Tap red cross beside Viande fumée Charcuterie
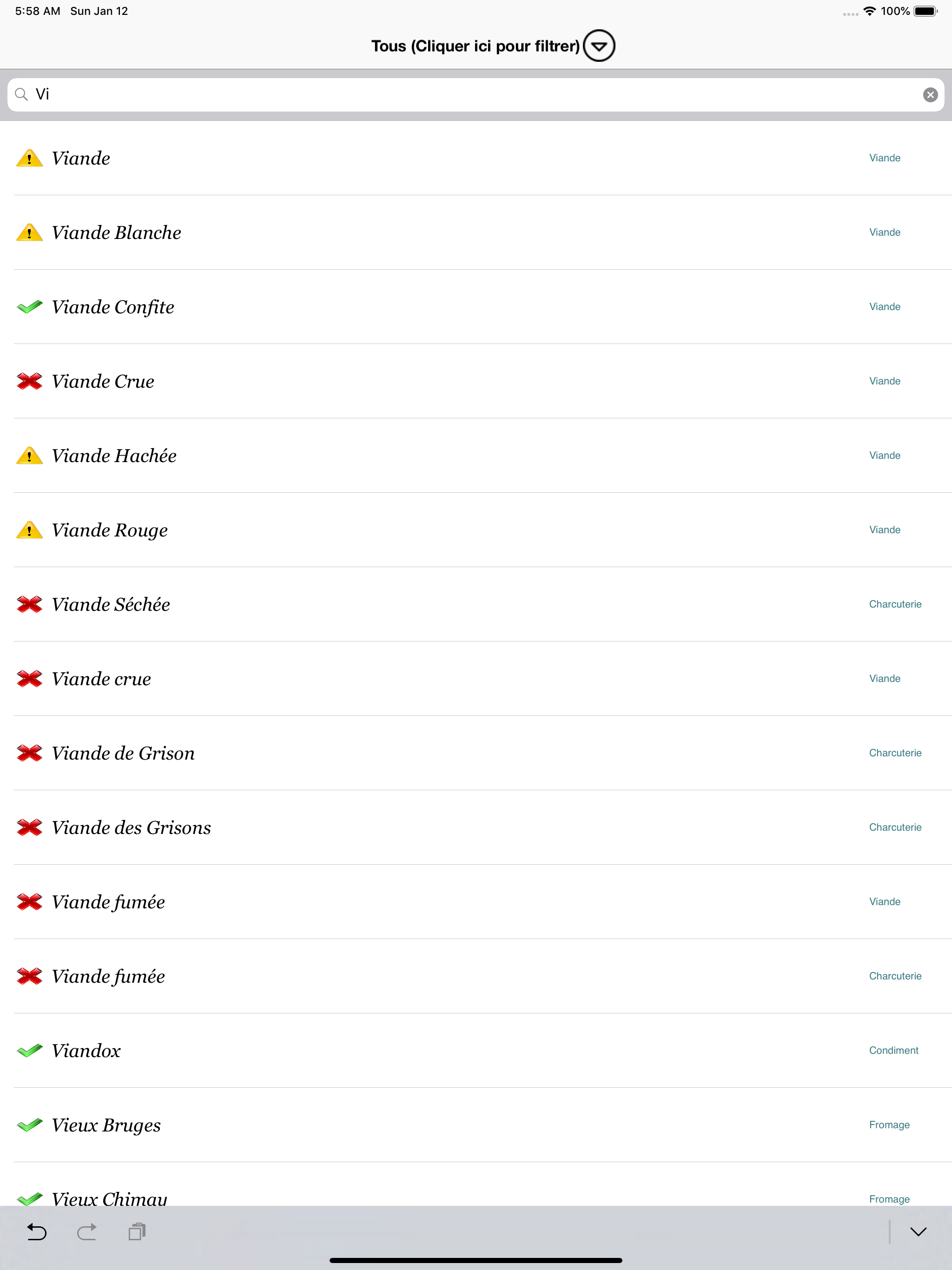952x1270 pixels. point(29,976)
